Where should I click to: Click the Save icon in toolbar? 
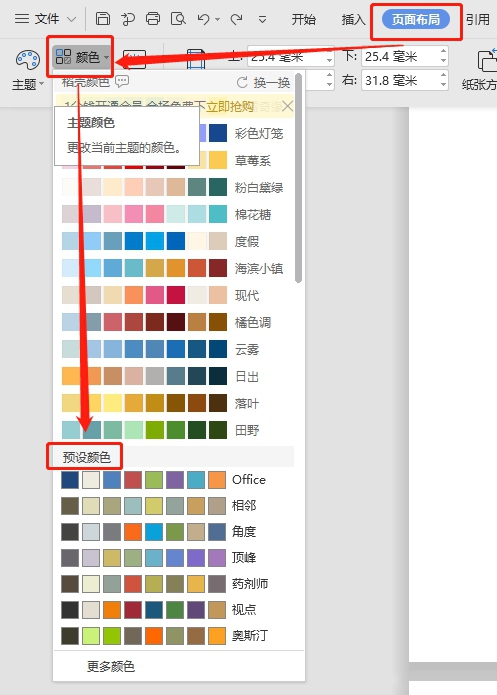click(103, 19)
